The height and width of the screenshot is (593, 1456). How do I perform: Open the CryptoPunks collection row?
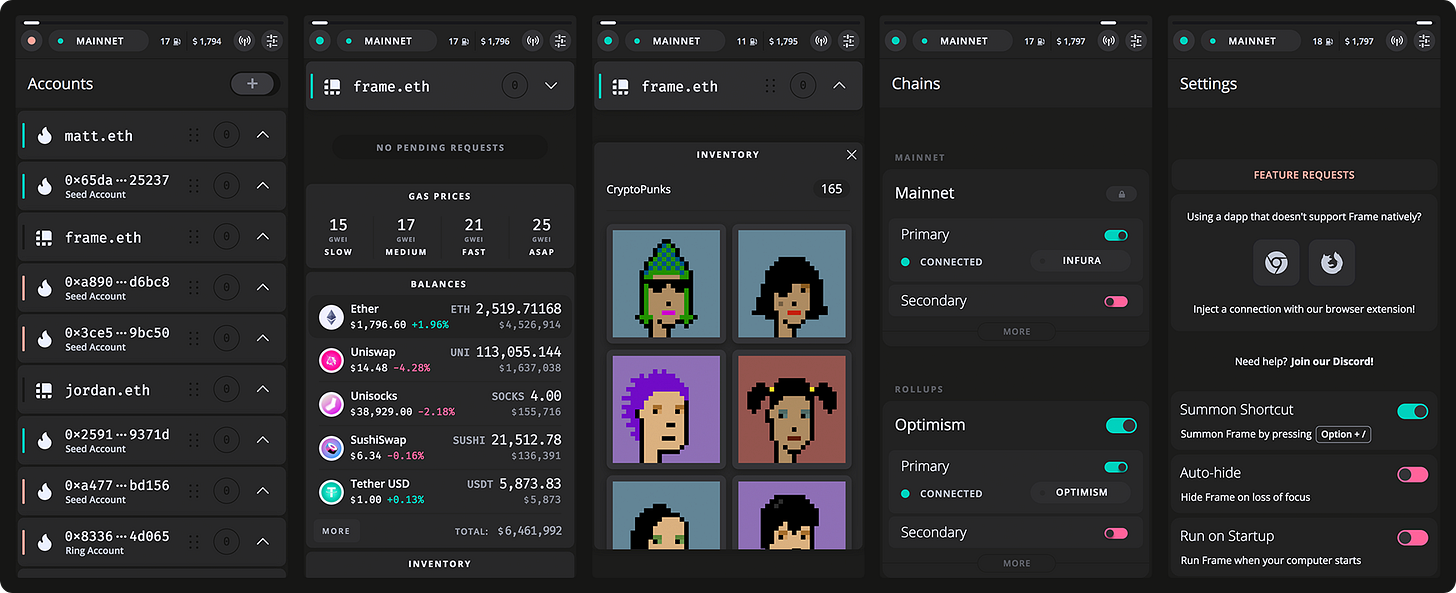tap(727, 189)
